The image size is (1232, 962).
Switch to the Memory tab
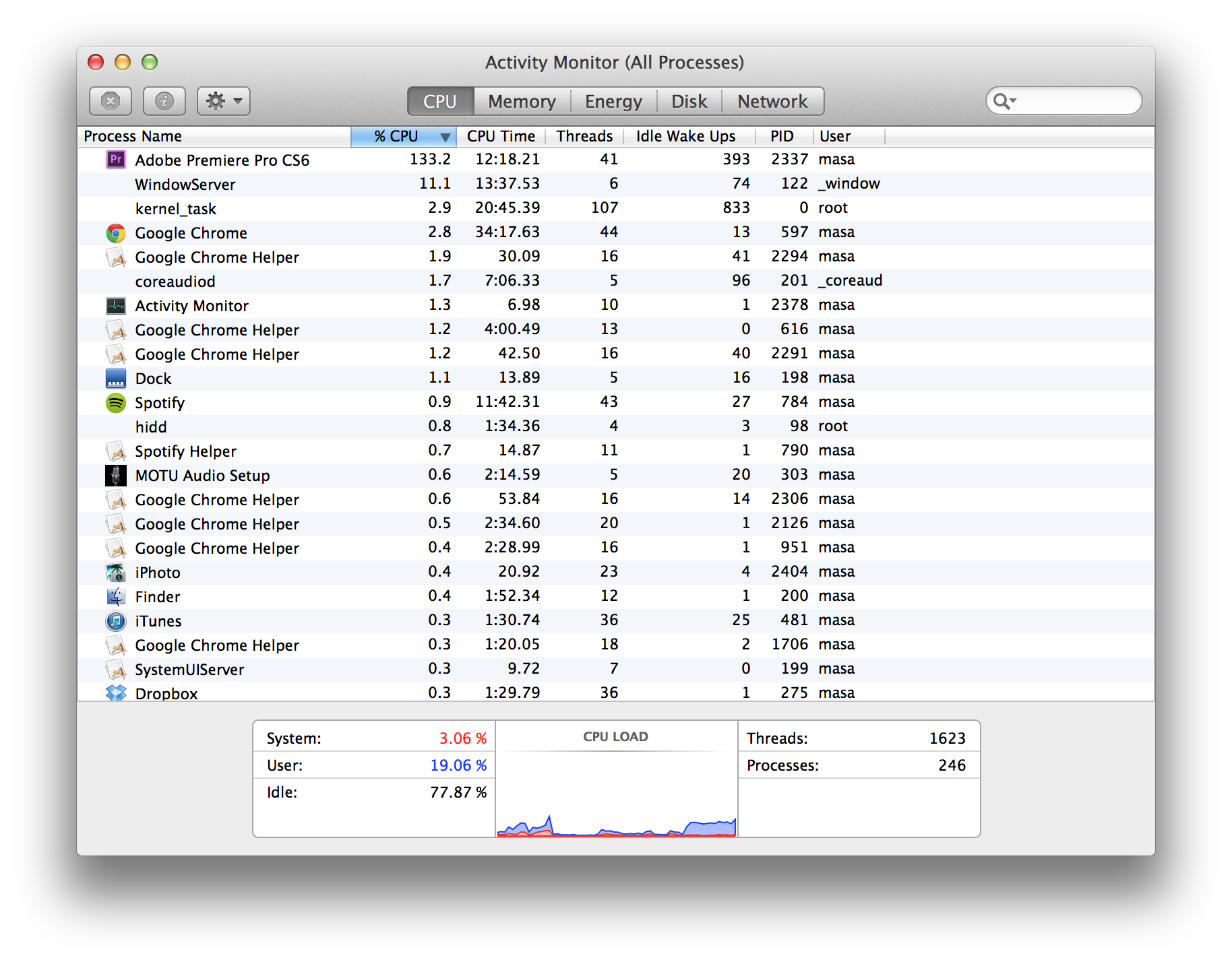point(522,101)
